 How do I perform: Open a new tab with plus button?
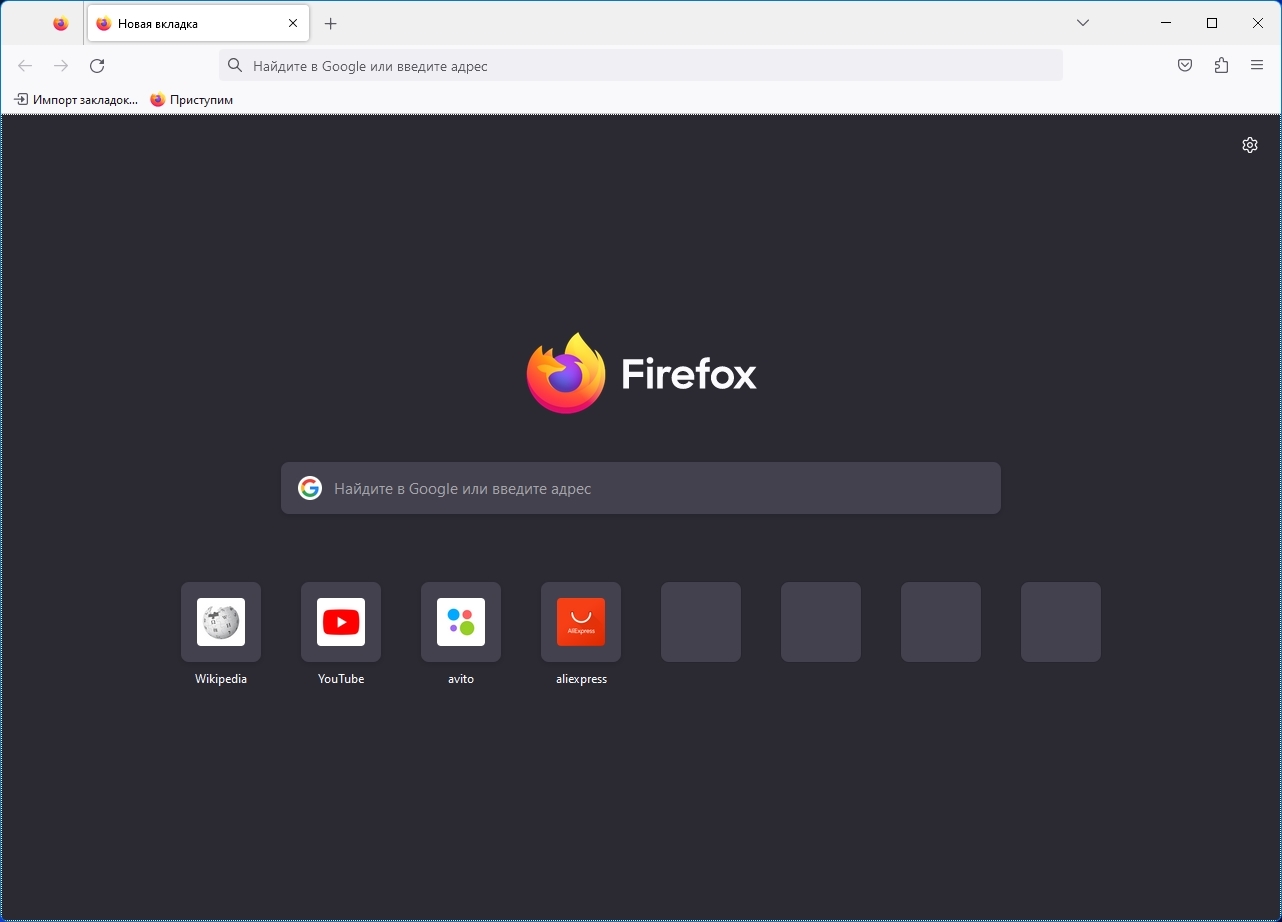tap(331, 23)
